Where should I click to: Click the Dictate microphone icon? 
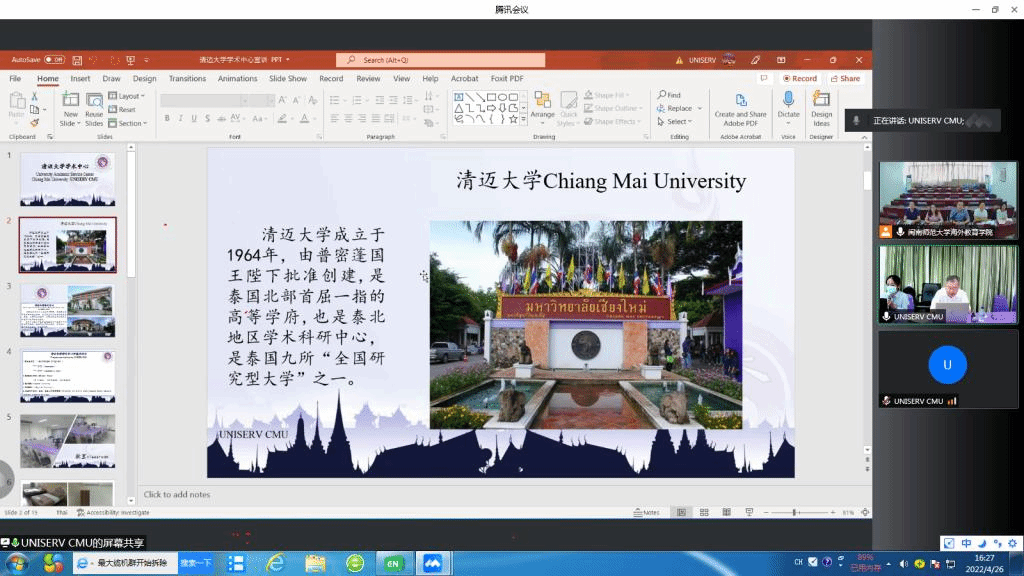tap(788, 100)
